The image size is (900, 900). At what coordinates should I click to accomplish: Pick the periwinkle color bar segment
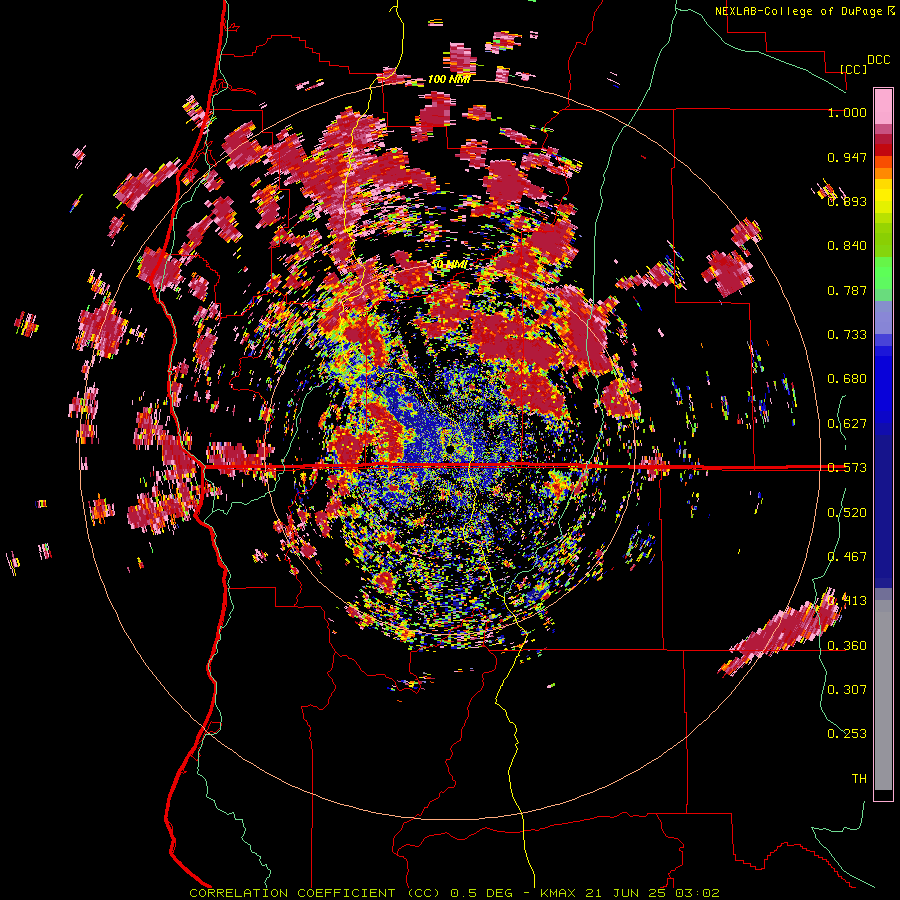point(883,317)
